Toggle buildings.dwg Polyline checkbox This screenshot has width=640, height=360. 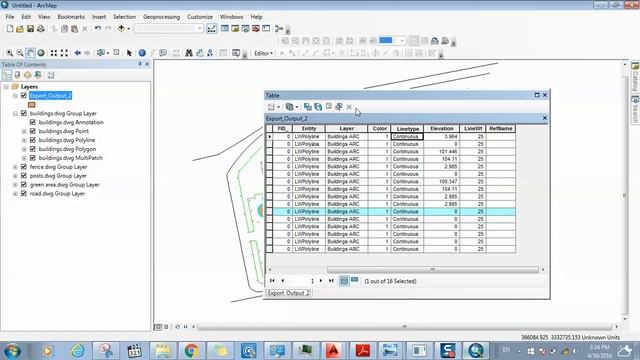33,140
